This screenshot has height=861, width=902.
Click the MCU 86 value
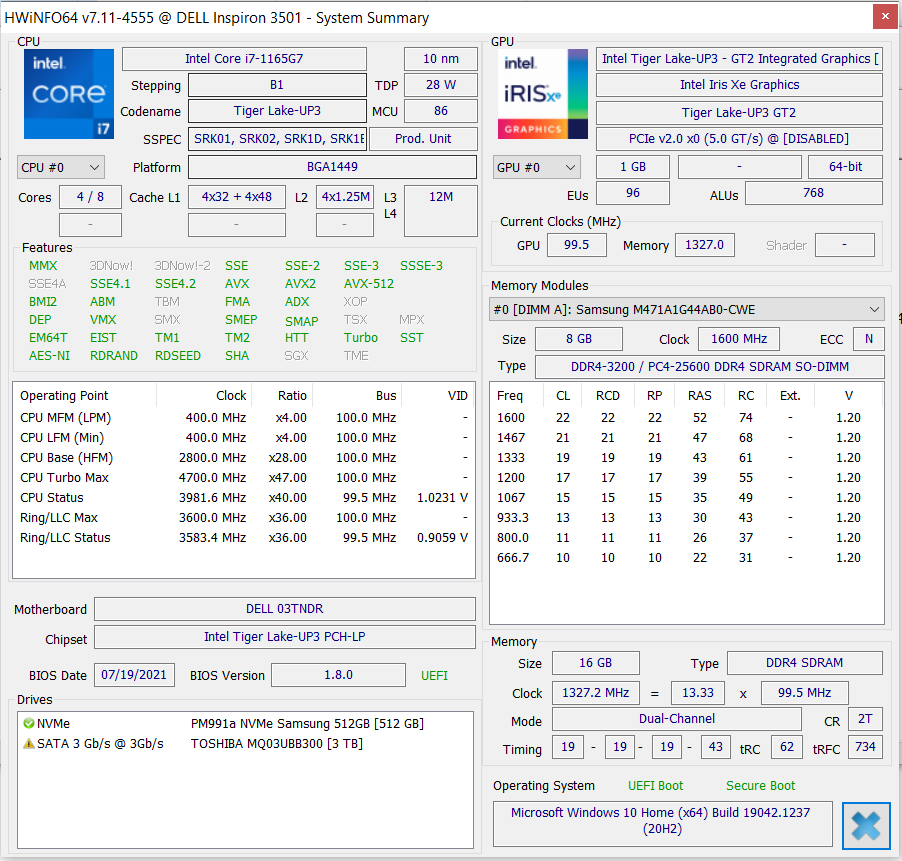(441, 111)
